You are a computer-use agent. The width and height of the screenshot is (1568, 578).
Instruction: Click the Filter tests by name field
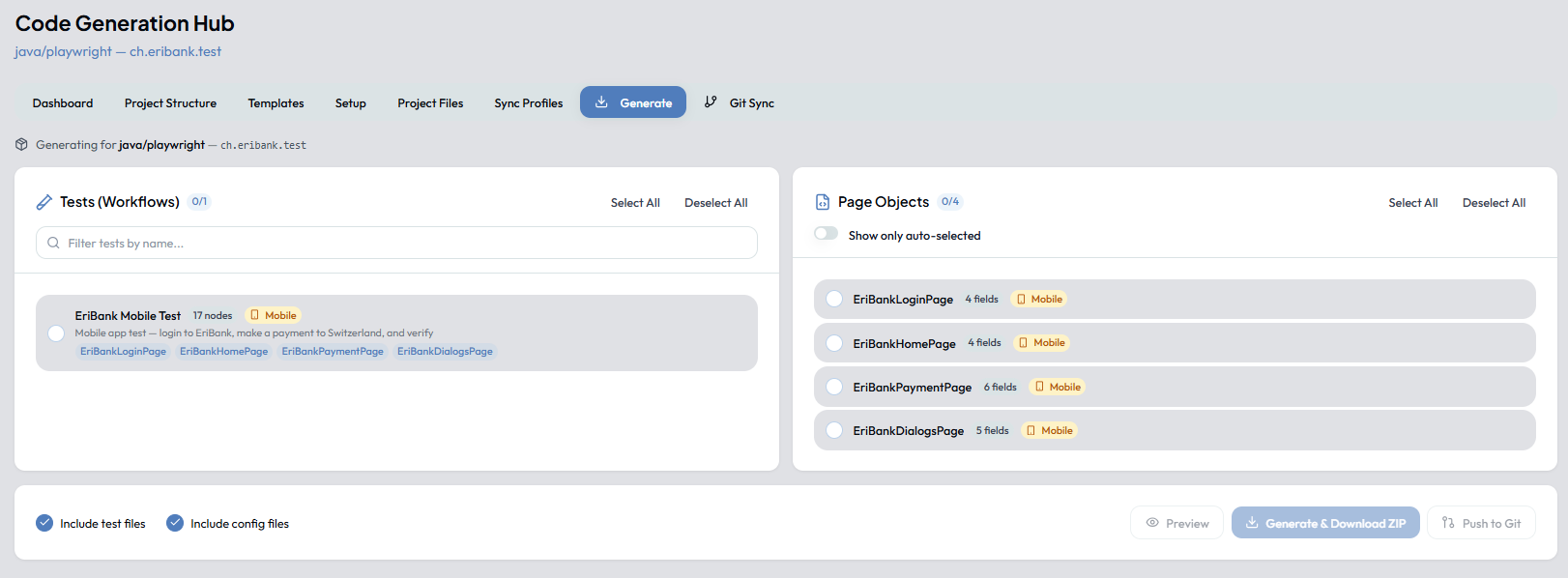point(396,243)
